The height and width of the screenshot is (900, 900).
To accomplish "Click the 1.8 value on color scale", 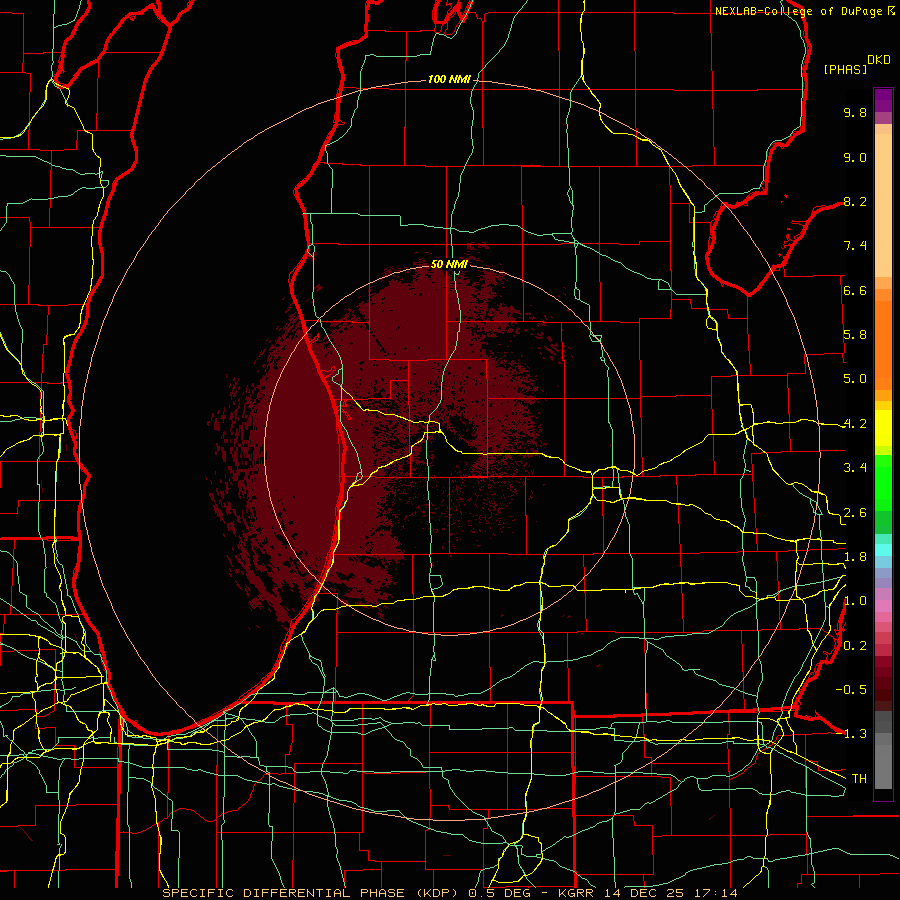I will click(x=855, y=557).
